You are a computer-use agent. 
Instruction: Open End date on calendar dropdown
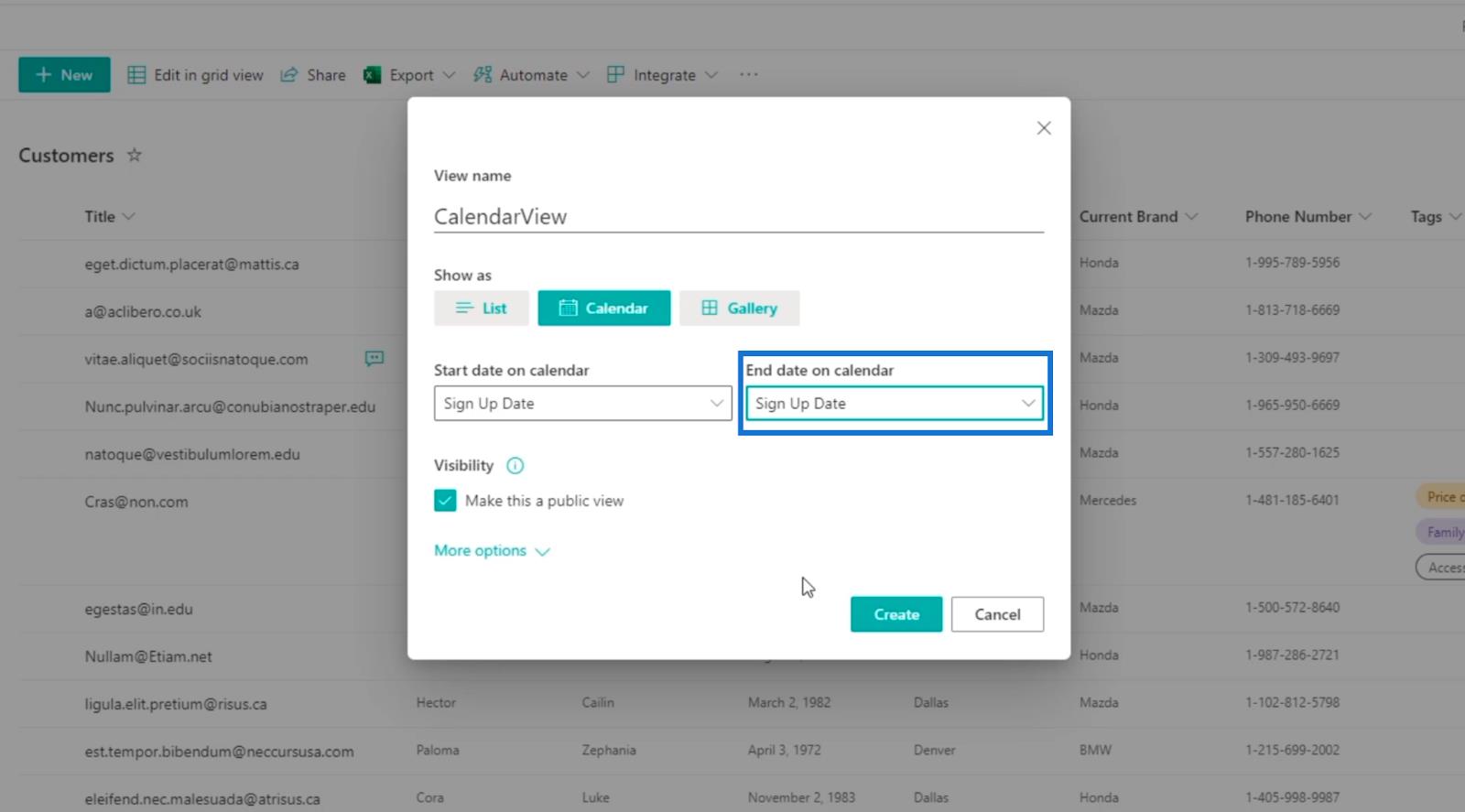[x=895, y=404]
